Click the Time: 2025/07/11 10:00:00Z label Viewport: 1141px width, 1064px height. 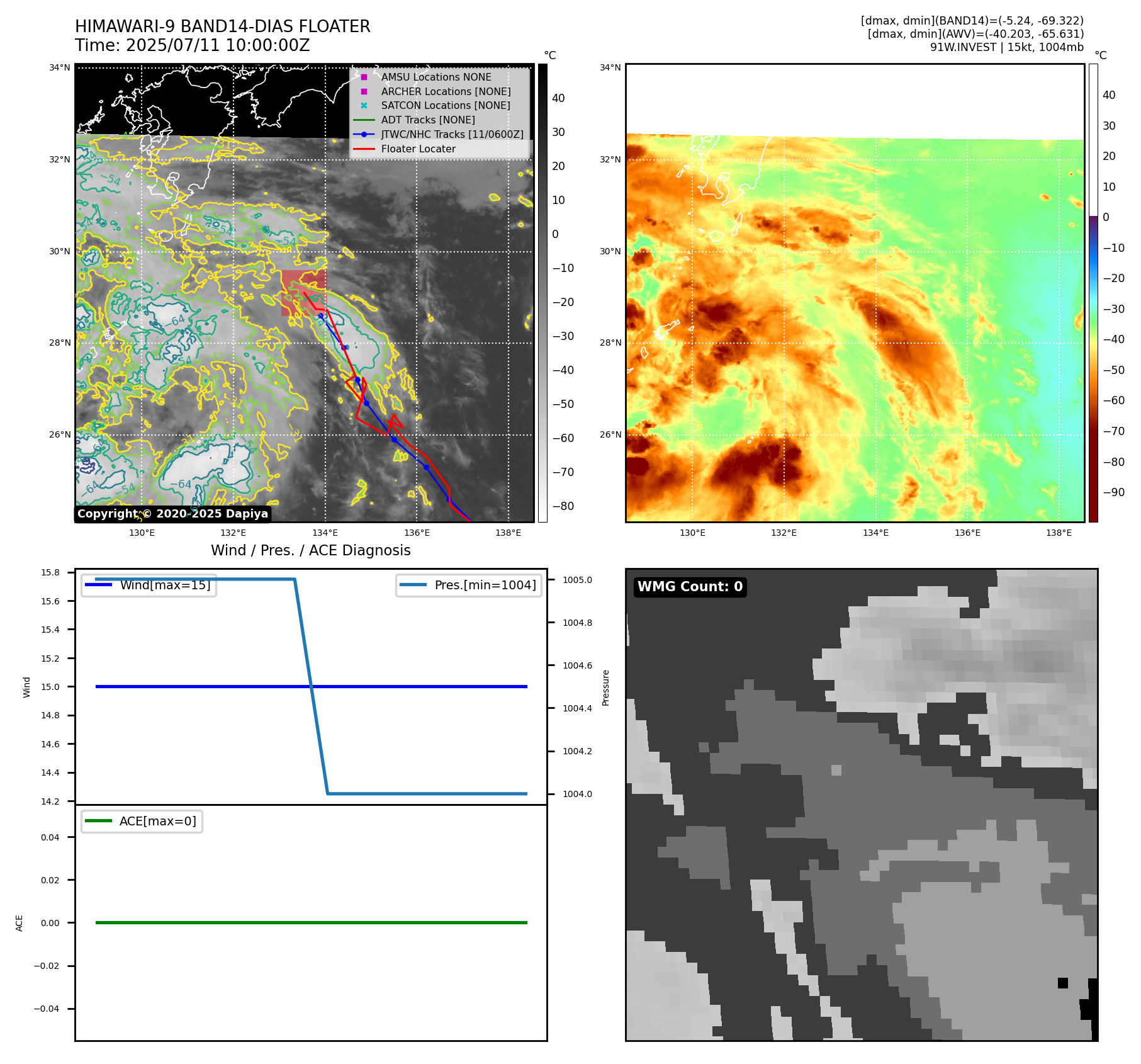click(x=193, y=45)
